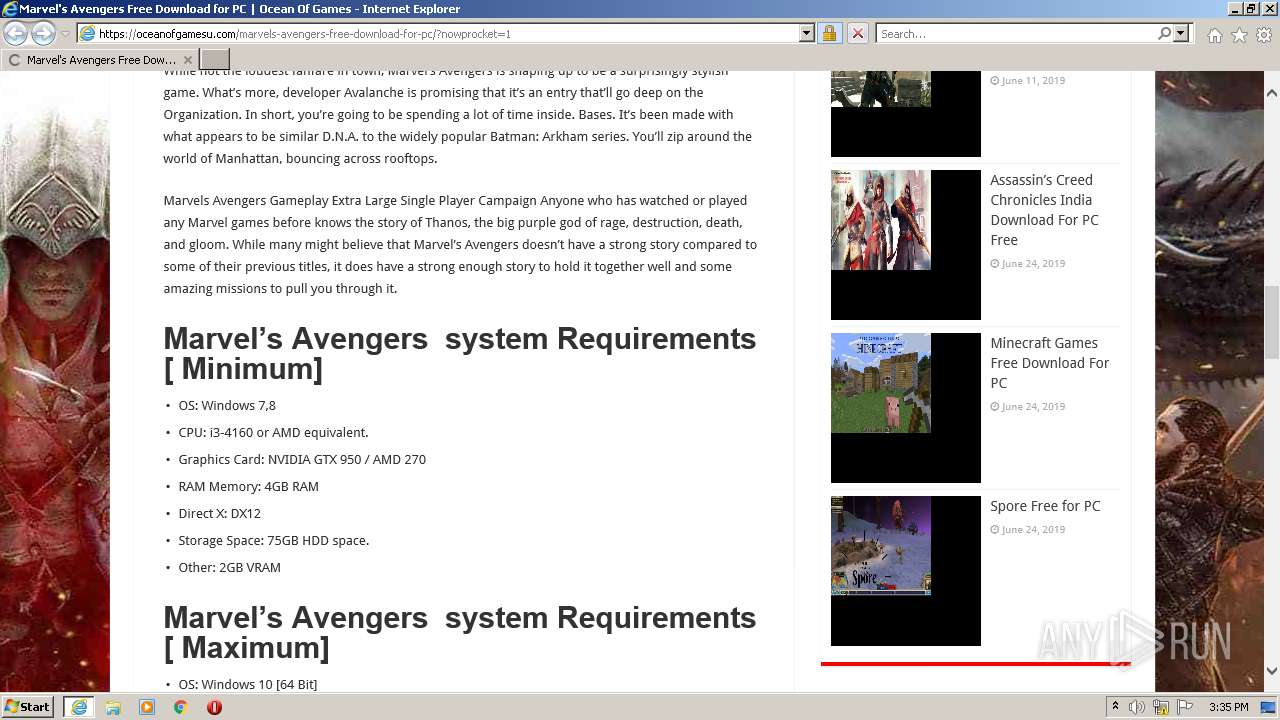Screen dimensions: 1280x720
Task: Click the 'OS: Windows 10 [64 Bit]' line
Action: [x=247, y=684]
